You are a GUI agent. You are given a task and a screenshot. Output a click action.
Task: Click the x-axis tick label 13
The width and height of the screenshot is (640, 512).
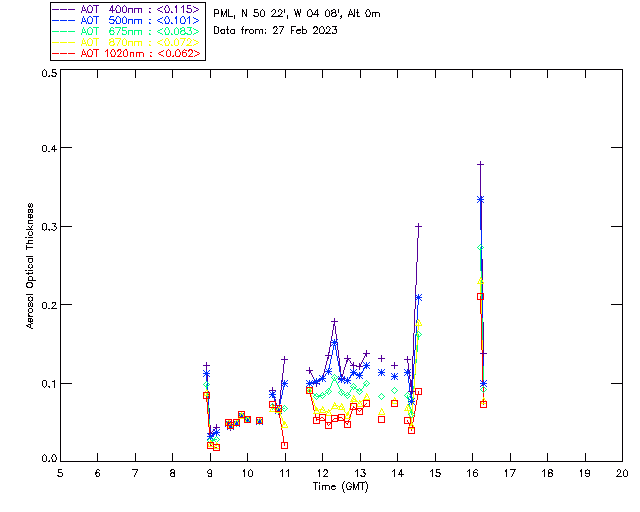[x=360, y=473]
